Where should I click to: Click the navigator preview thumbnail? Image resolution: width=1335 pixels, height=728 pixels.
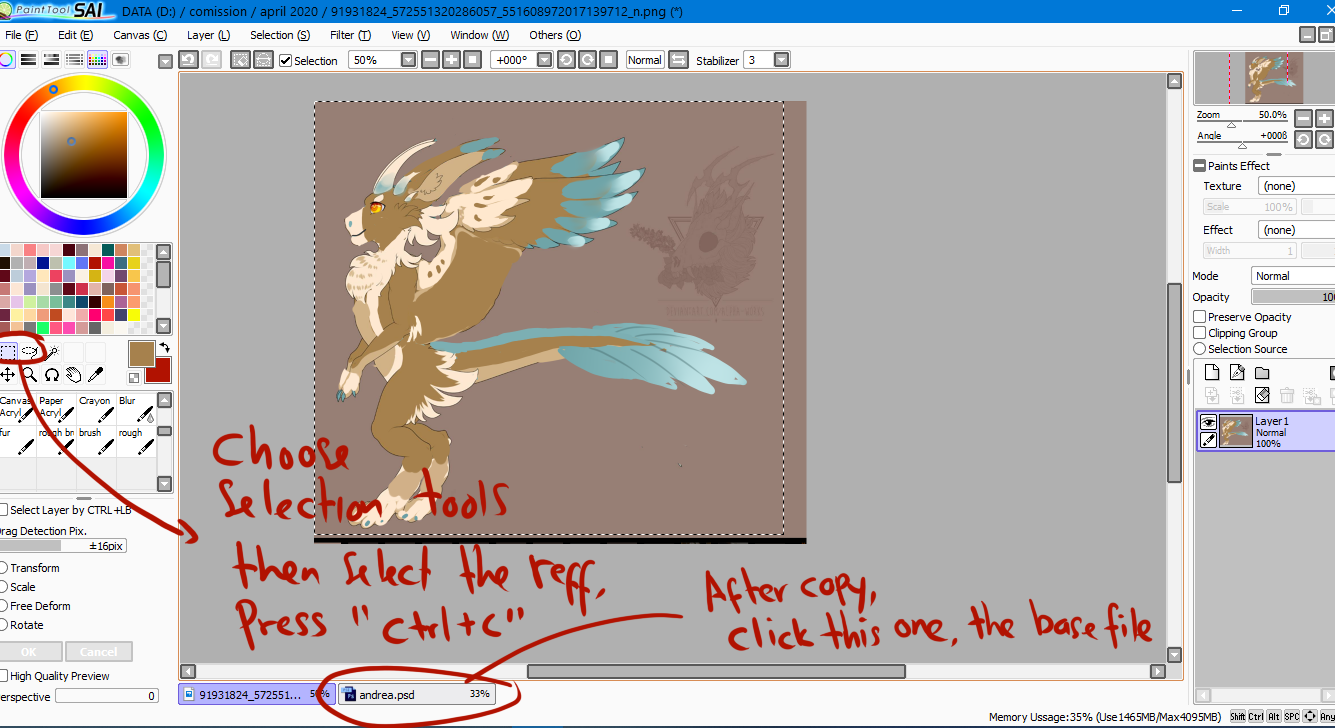pyautogui.click(x=1266, y=77)
